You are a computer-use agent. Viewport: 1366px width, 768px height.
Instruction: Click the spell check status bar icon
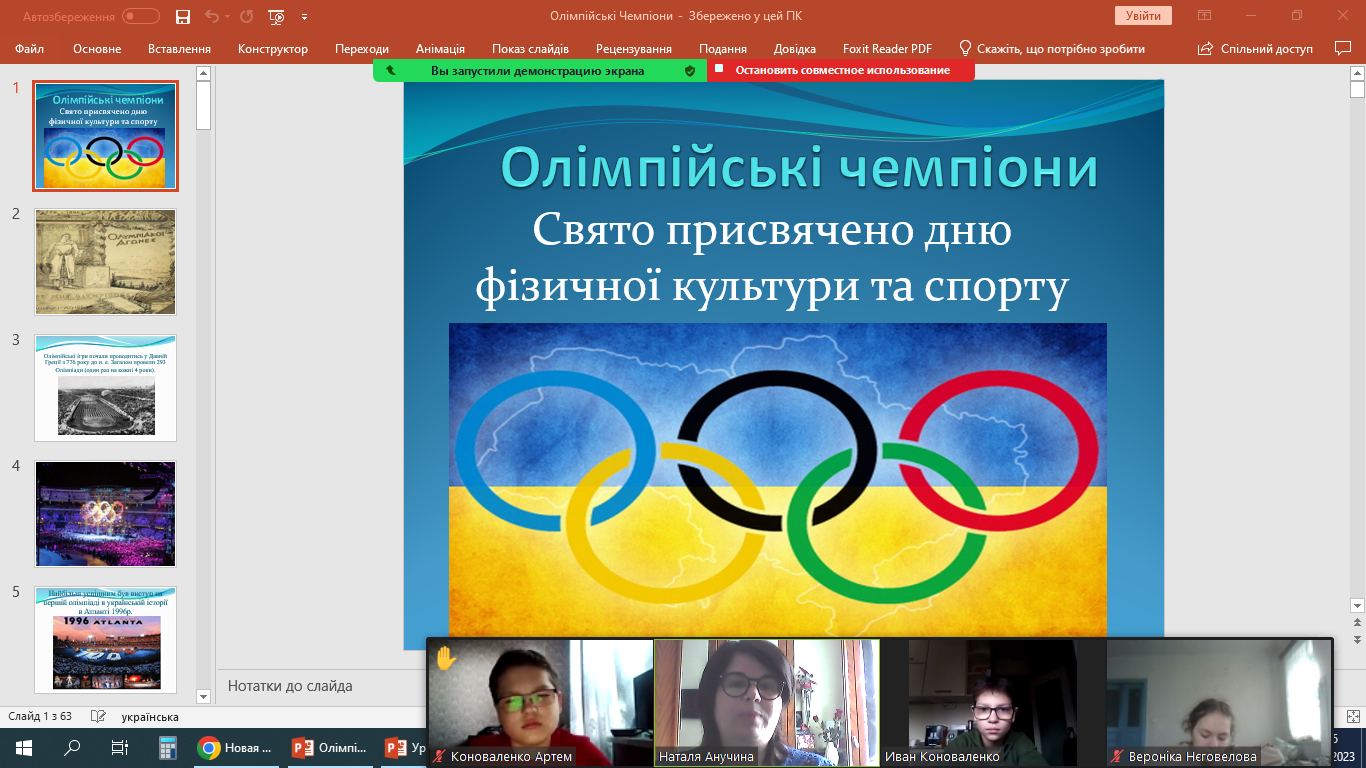coord(98,717)
